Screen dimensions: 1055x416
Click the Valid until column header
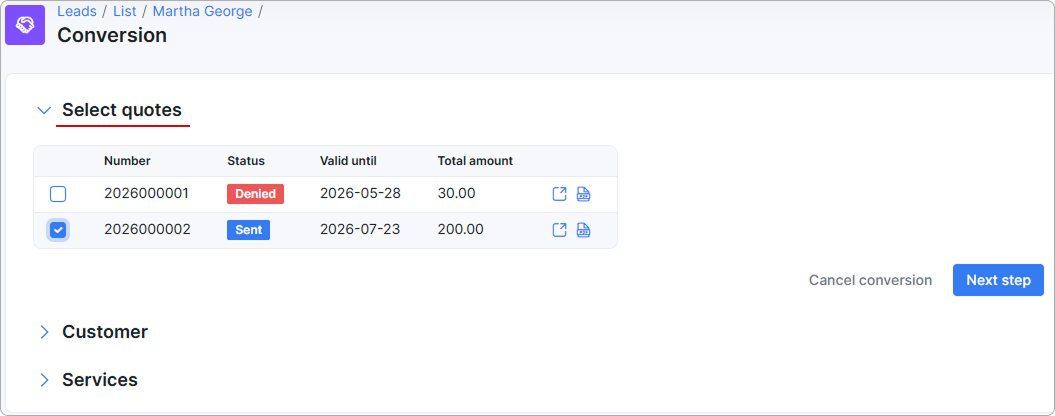(348, 161)
